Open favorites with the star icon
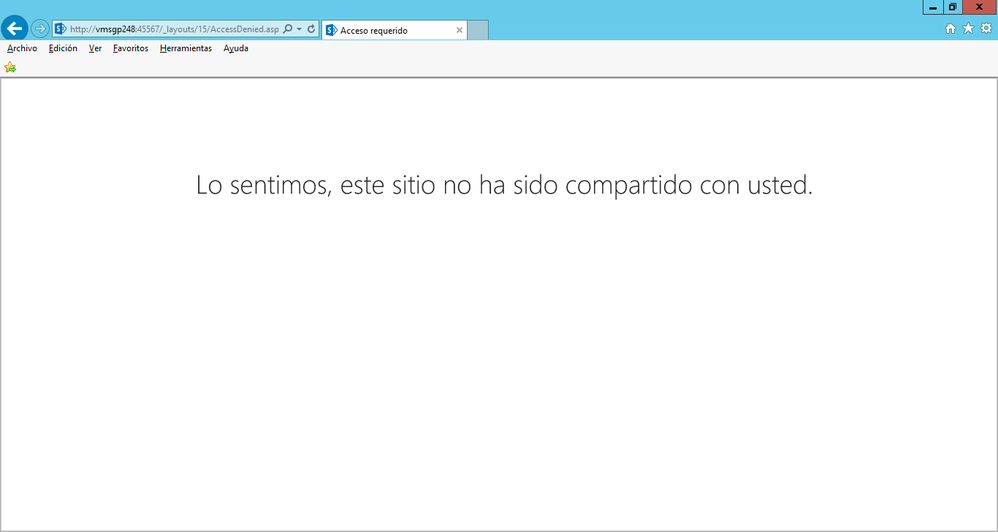The width and height of the screenshot is (998, 532). [x=968, y=28]
